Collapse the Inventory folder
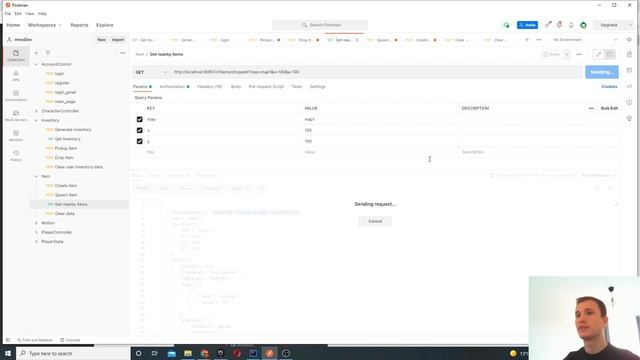Viewport: 640px width, 360px height. [36, 120]
